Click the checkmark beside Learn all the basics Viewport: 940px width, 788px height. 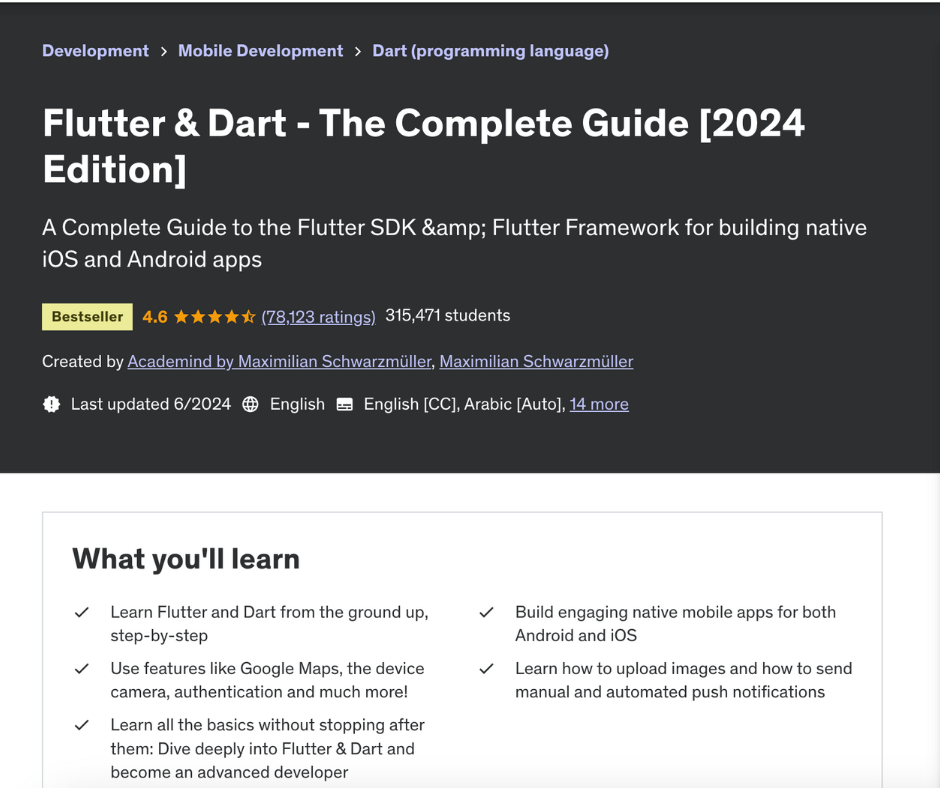pyautogui.click(x=82, y=725)
